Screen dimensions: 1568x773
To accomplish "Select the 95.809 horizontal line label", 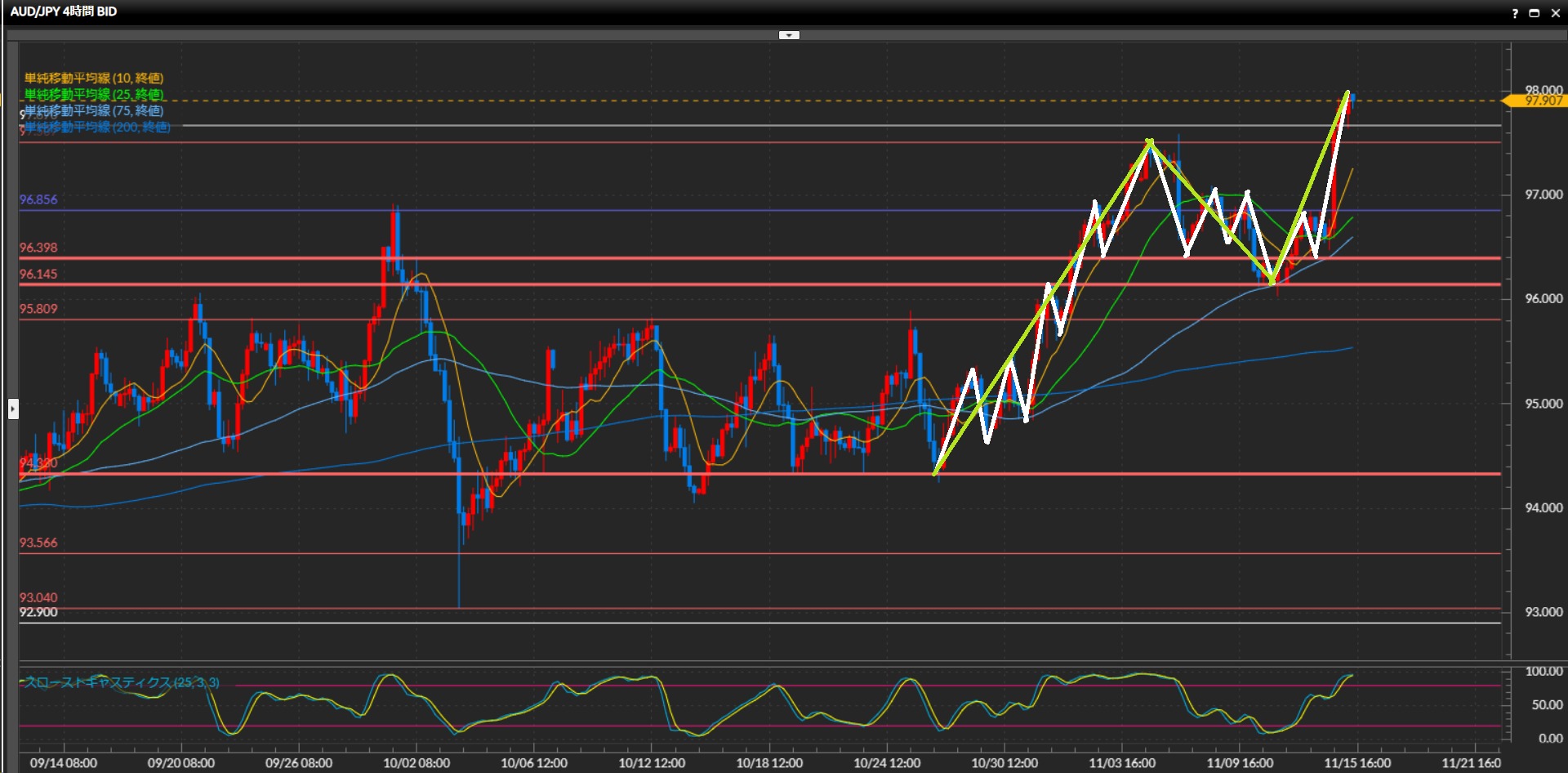I will [x=38, y=309].
